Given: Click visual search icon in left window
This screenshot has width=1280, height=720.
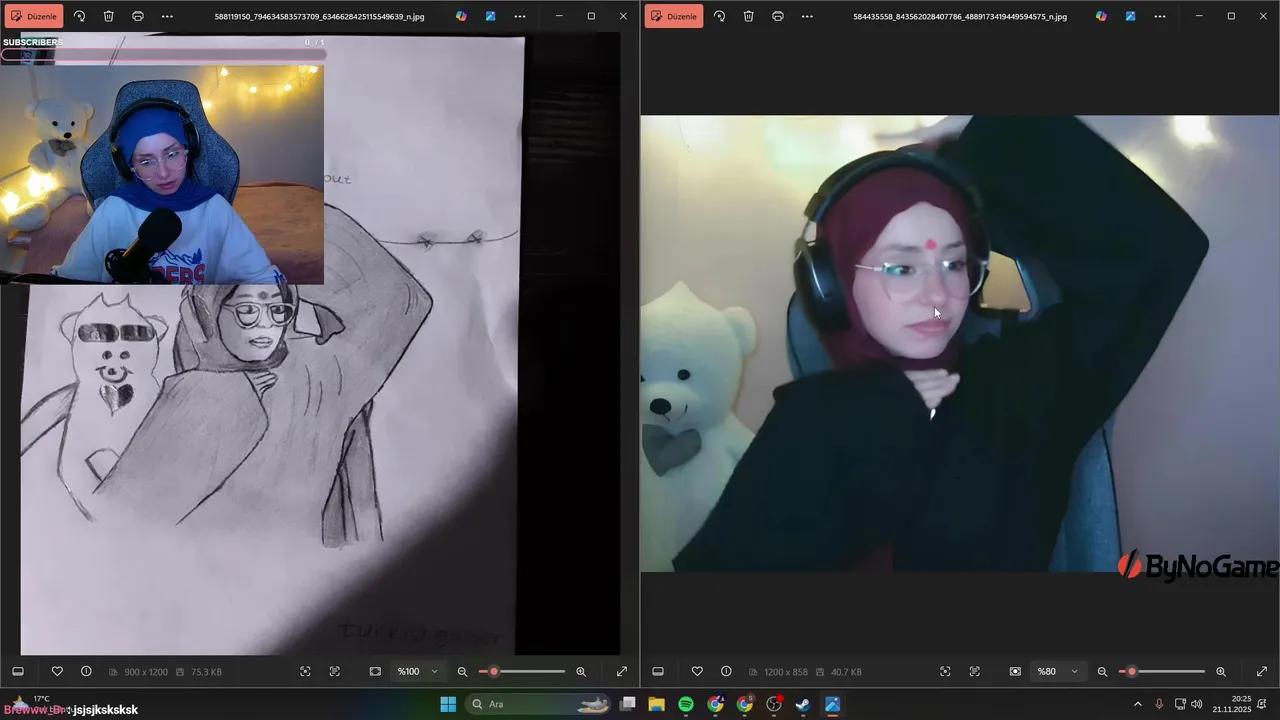Looking at the screenshot, I should [305, 671].
